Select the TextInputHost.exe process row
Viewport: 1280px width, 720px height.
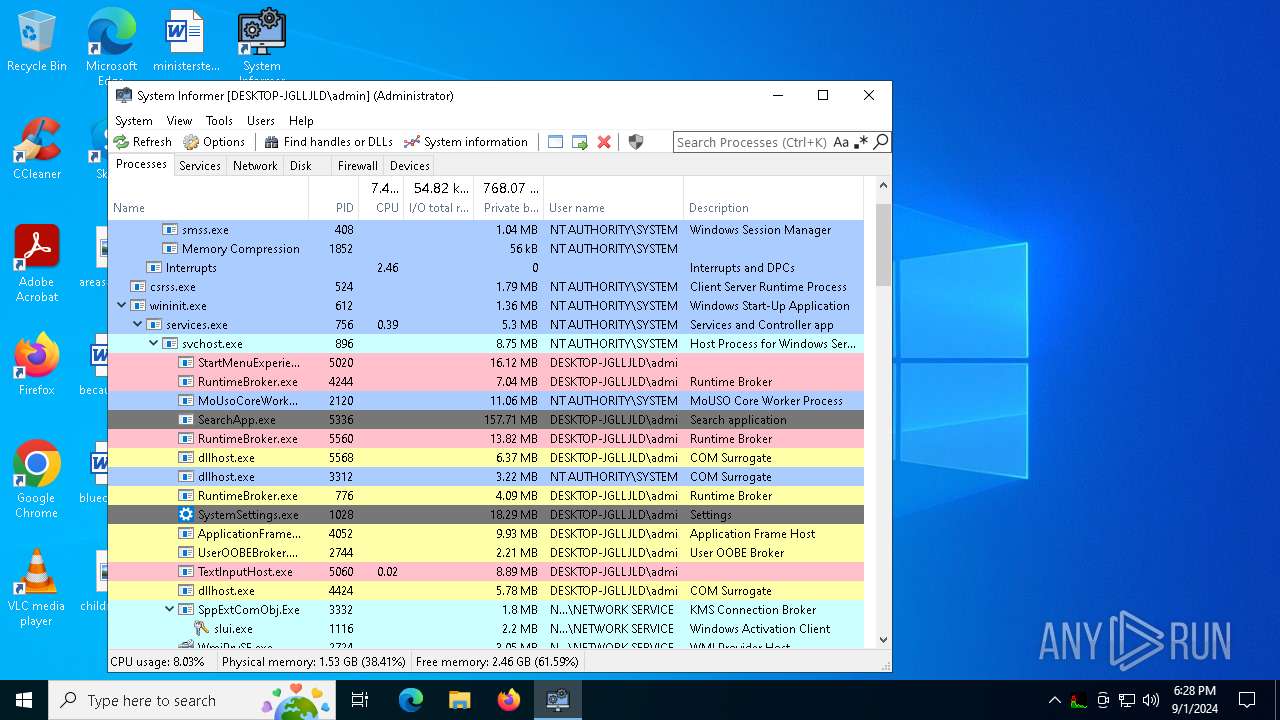pyautogui.click(x=486, y=572)
